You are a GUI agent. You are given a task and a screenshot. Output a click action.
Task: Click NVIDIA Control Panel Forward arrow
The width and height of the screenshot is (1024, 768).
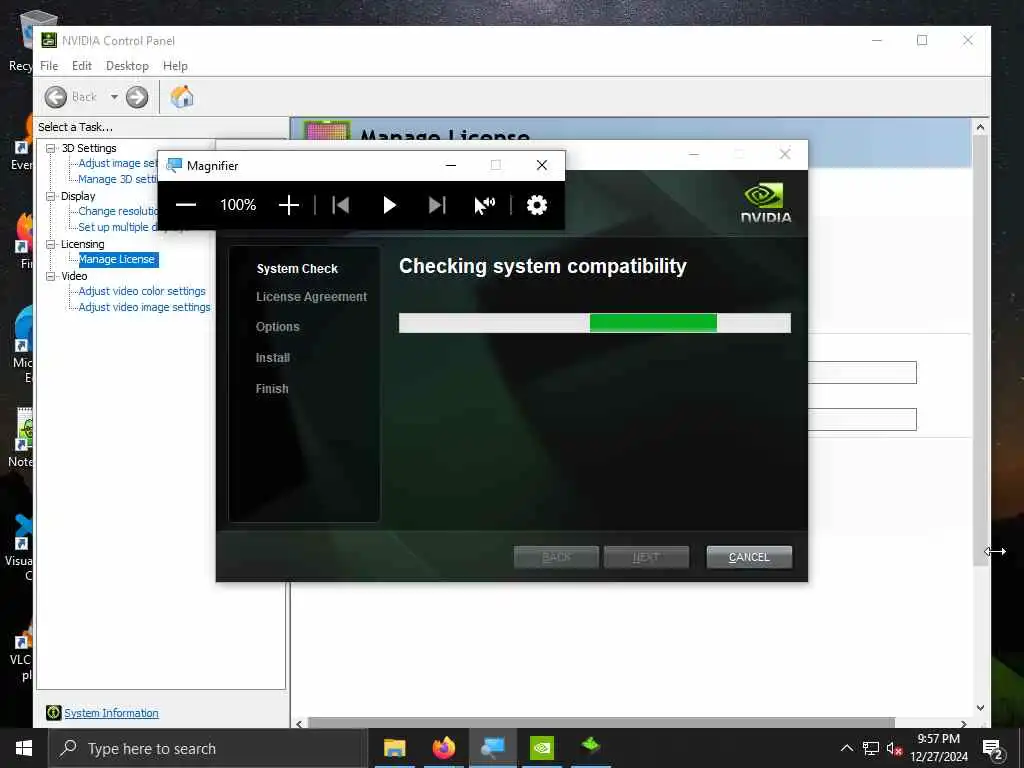click(x=137, y=97)
